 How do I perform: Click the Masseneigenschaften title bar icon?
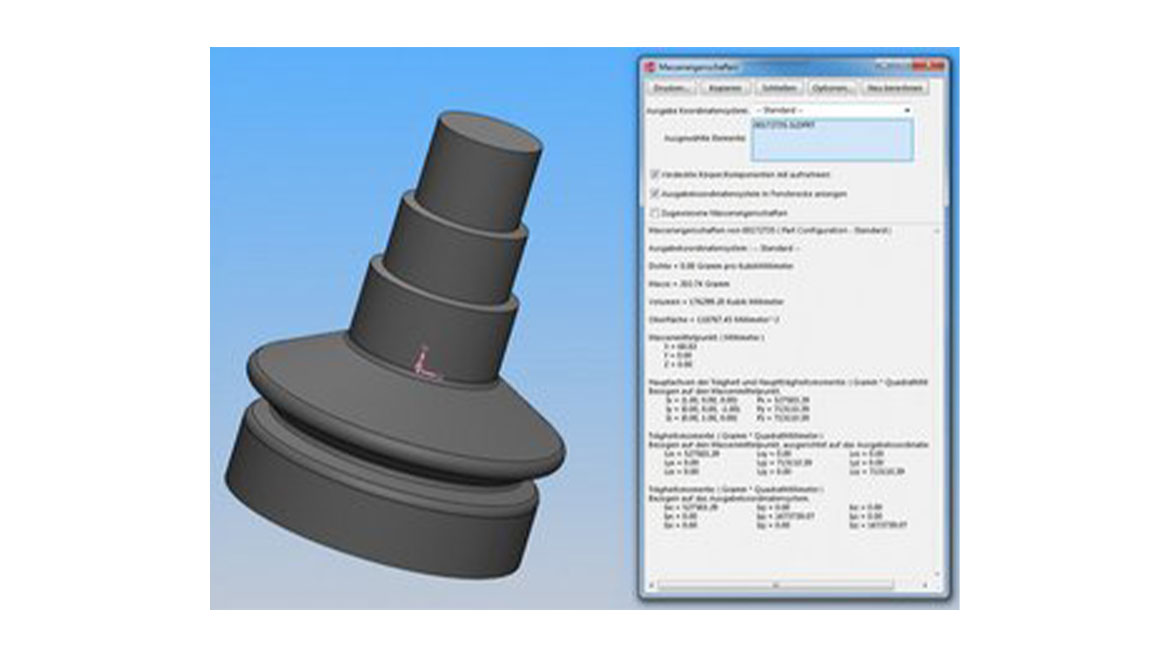point(650,67)
